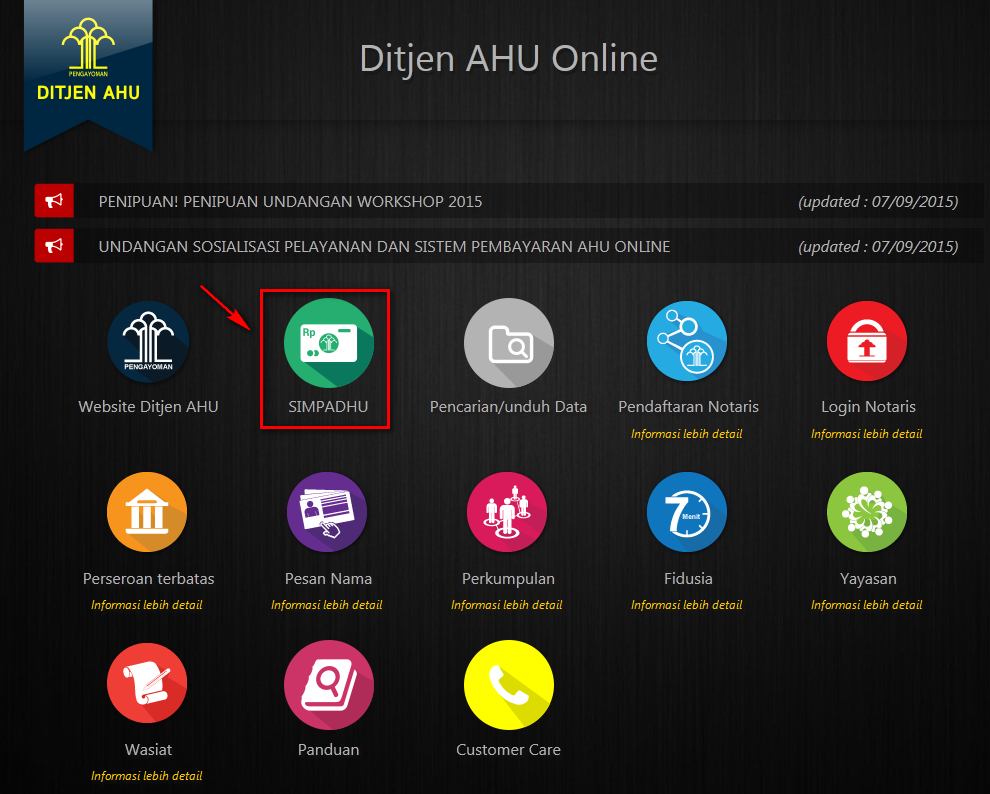This screenshot has height=794, width=990.
Task: Select the Perkumpulan people icon
Action: pyautogui.click(x=508, y=514)
